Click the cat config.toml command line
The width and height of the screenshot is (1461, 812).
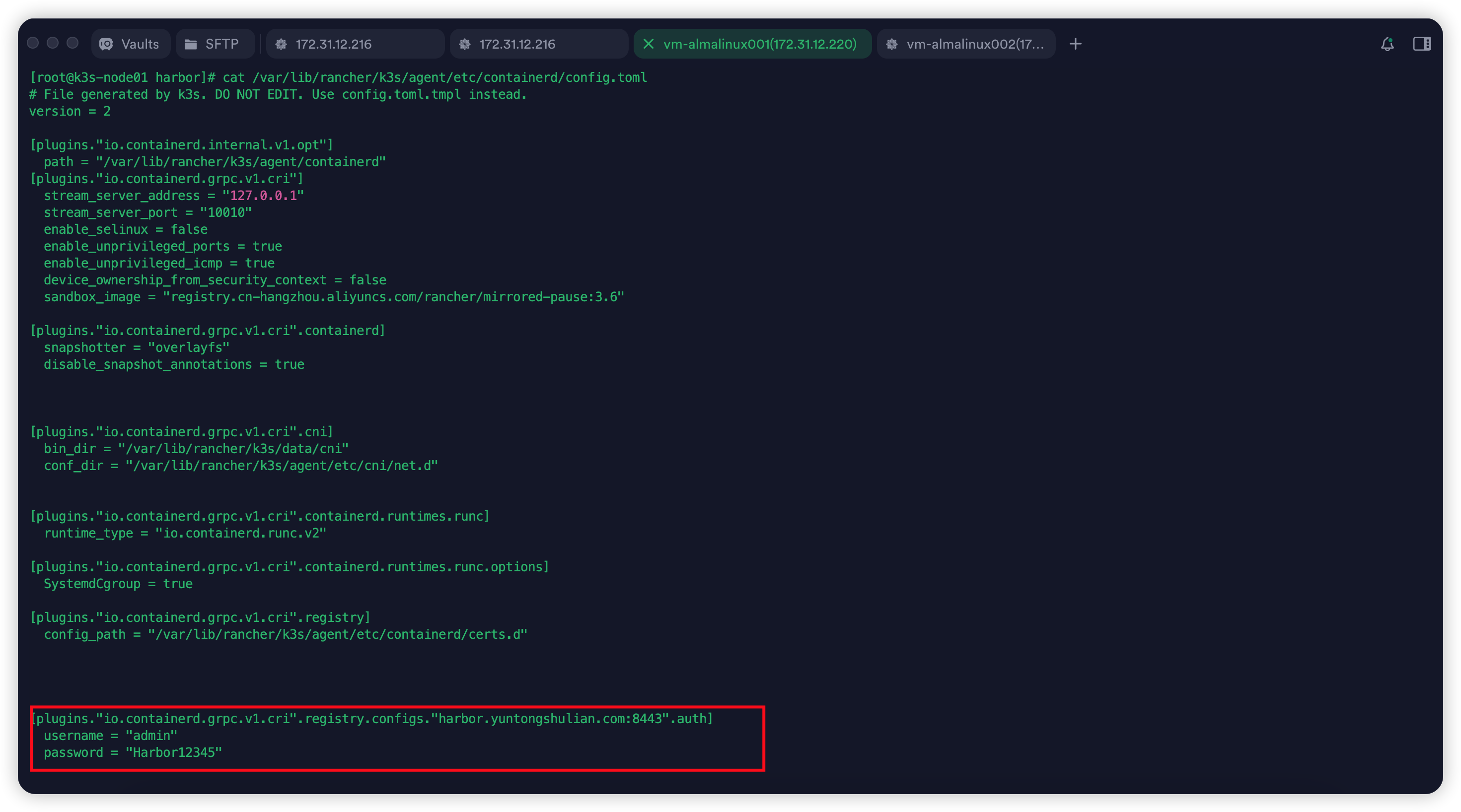pyautogui.click(x=338, y=77)
